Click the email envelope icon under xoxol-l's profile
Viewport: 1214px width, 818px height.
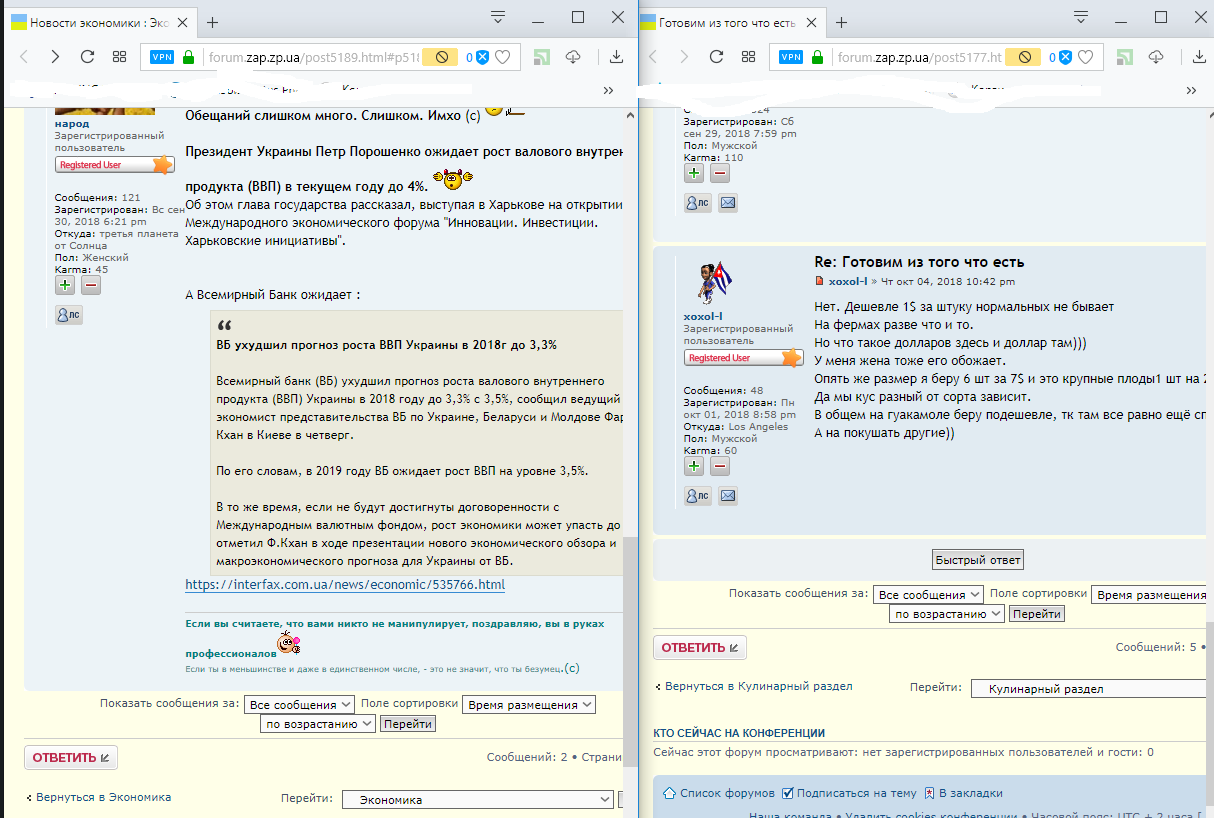tap(728, 495)
